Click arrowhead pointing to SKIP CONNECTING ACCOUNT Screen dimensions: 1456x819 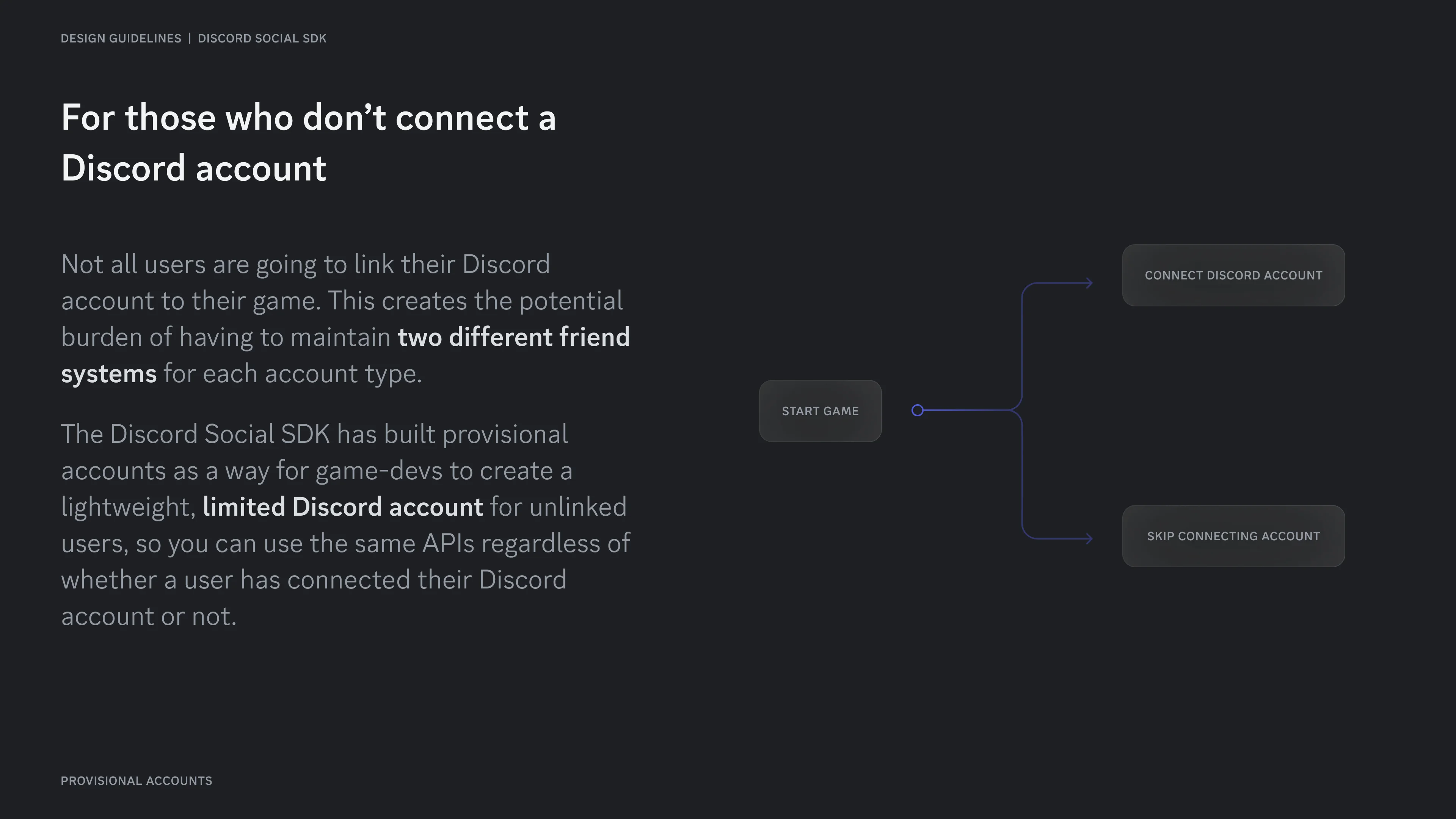1089,539
